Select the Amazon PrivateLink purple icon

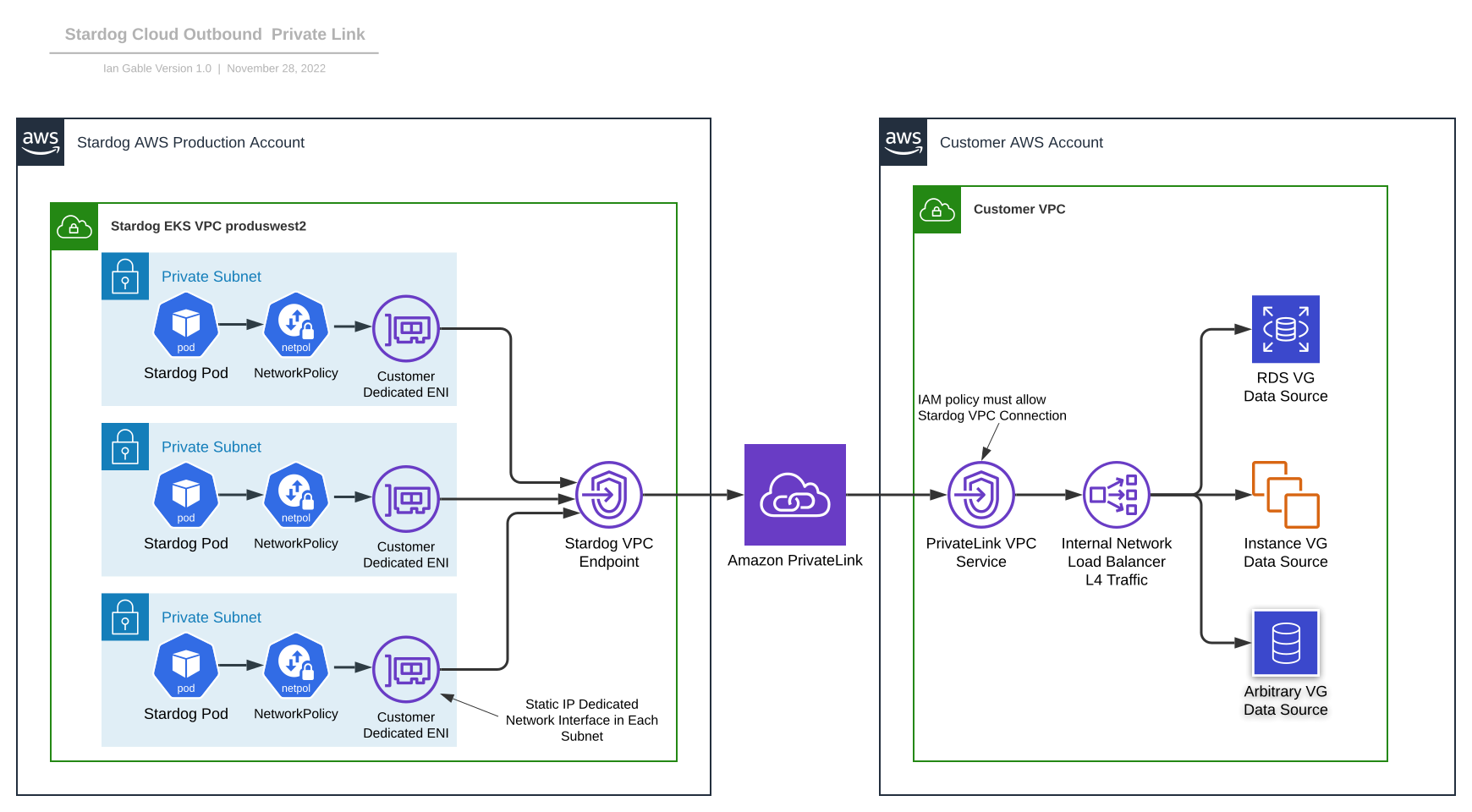[795, 495]
